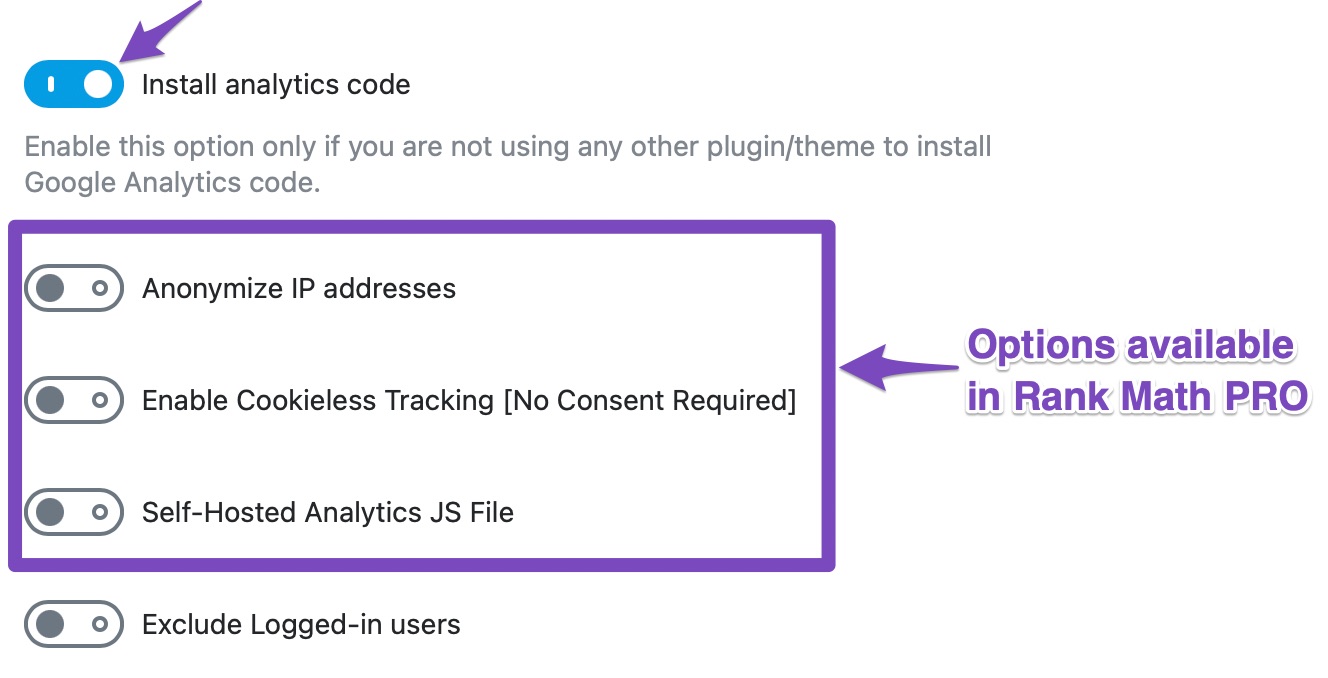1328x678 pixels.
Task: Enable the Anonymize IP addresses toggle
Action: pos(74,289)
